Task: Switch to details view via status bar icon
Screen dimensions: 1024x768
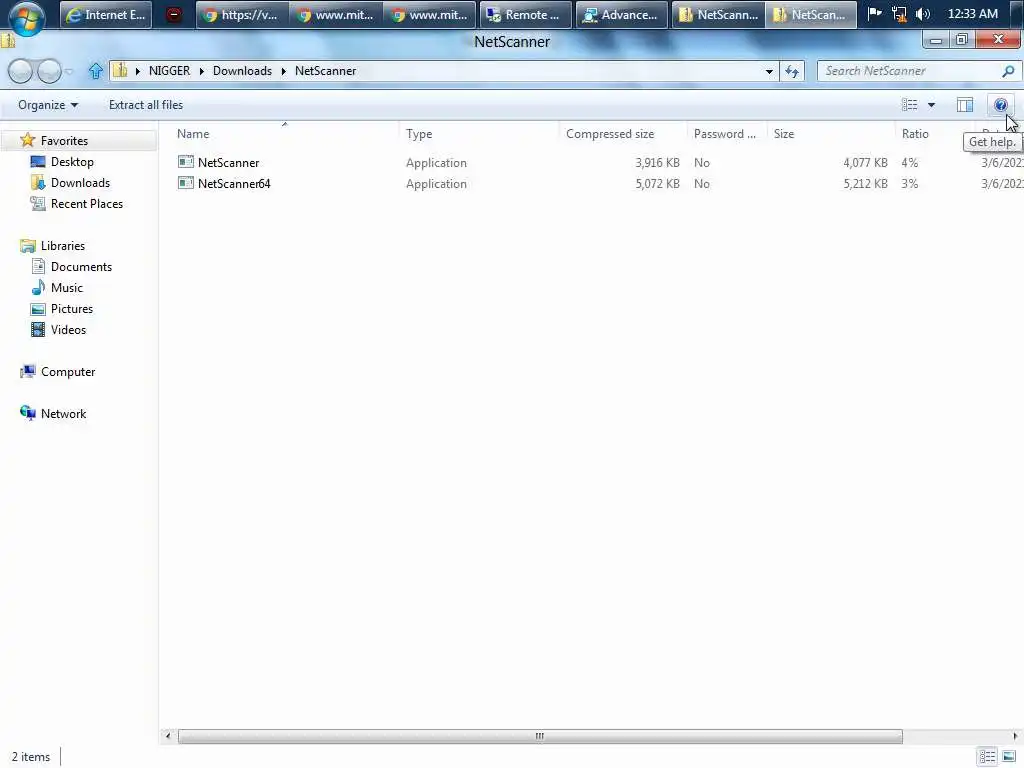Action: coord(987,757)
